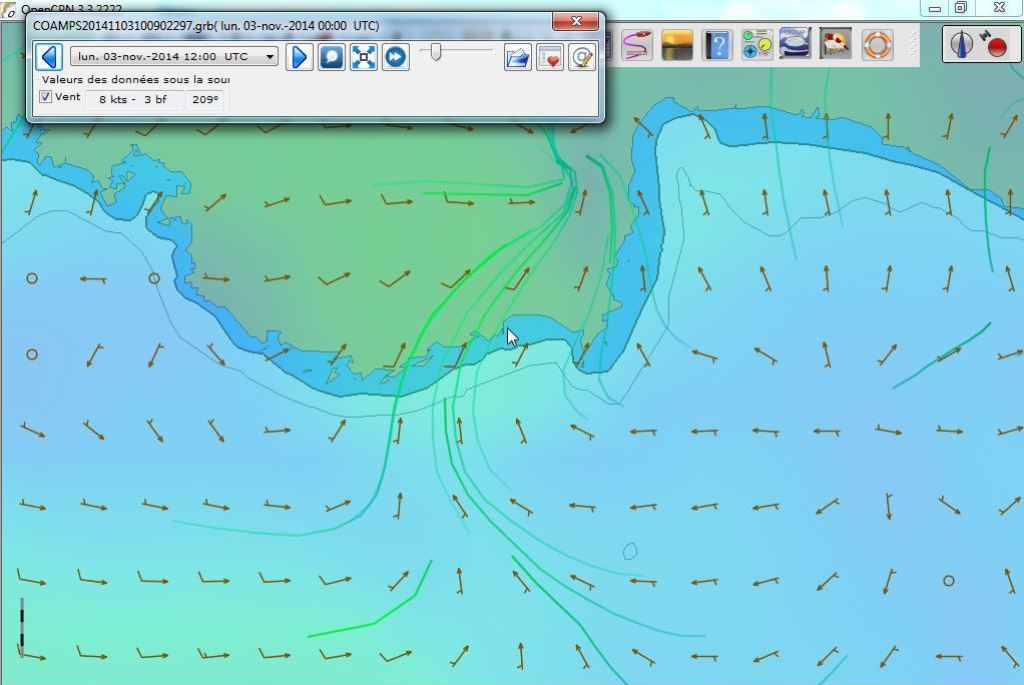
Task: Click the GRIB plugin toolbar icon
Action: point(795,44)
